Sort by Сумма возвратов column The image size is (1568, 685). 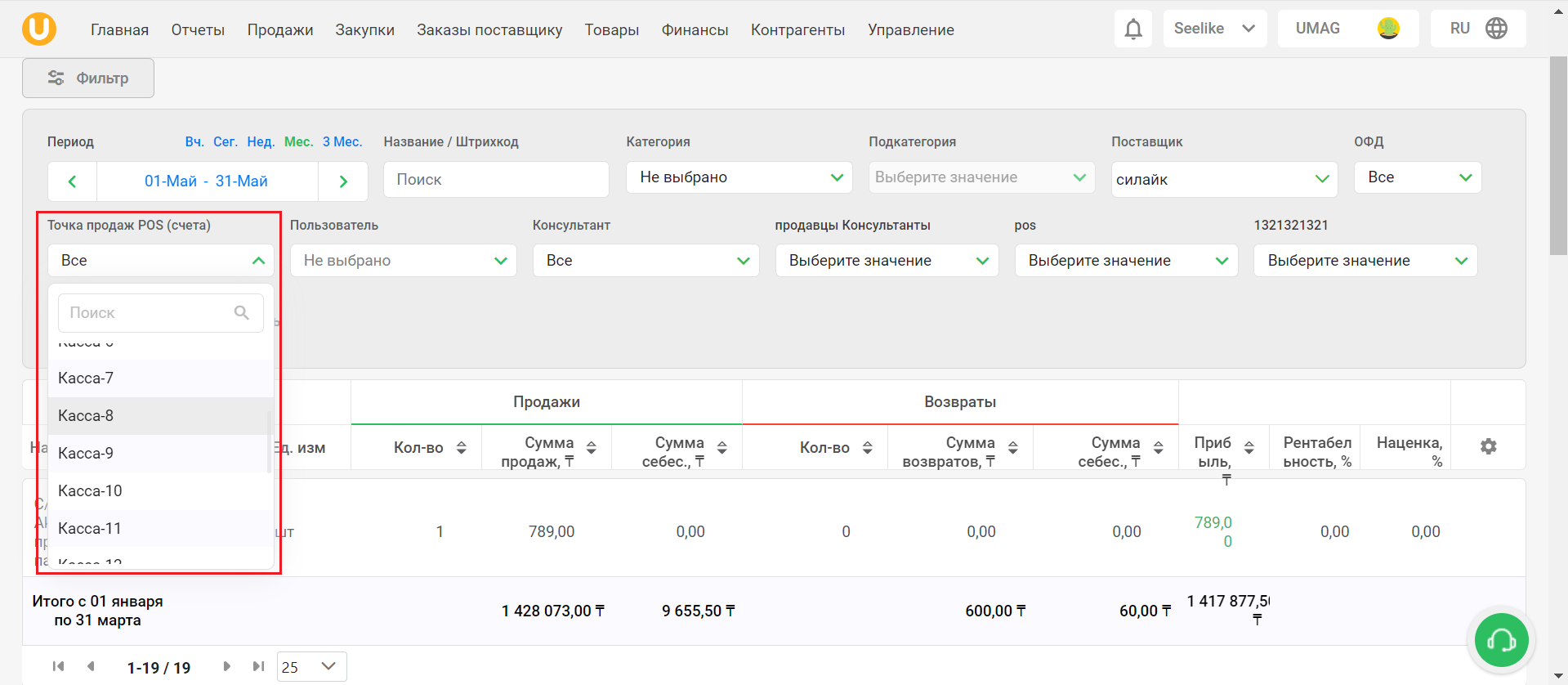click(x=1013, y=448)
